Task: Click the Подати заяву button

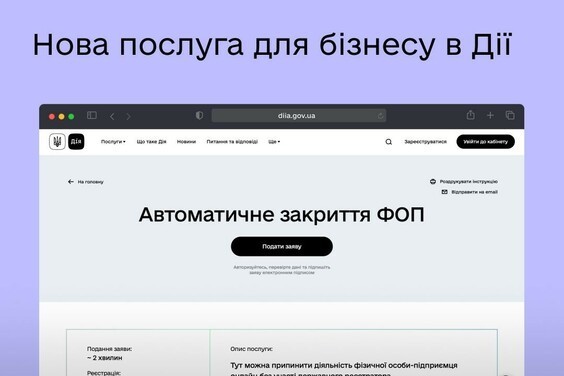Action: [282, 246]
